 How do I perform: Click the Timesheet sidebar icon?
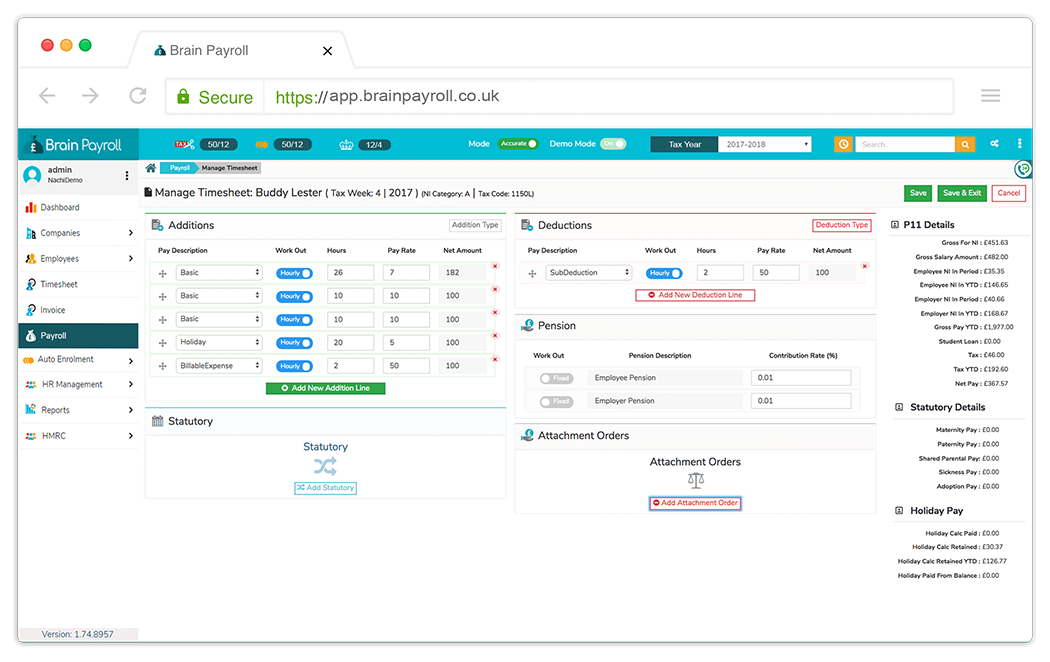pos(31,284)
